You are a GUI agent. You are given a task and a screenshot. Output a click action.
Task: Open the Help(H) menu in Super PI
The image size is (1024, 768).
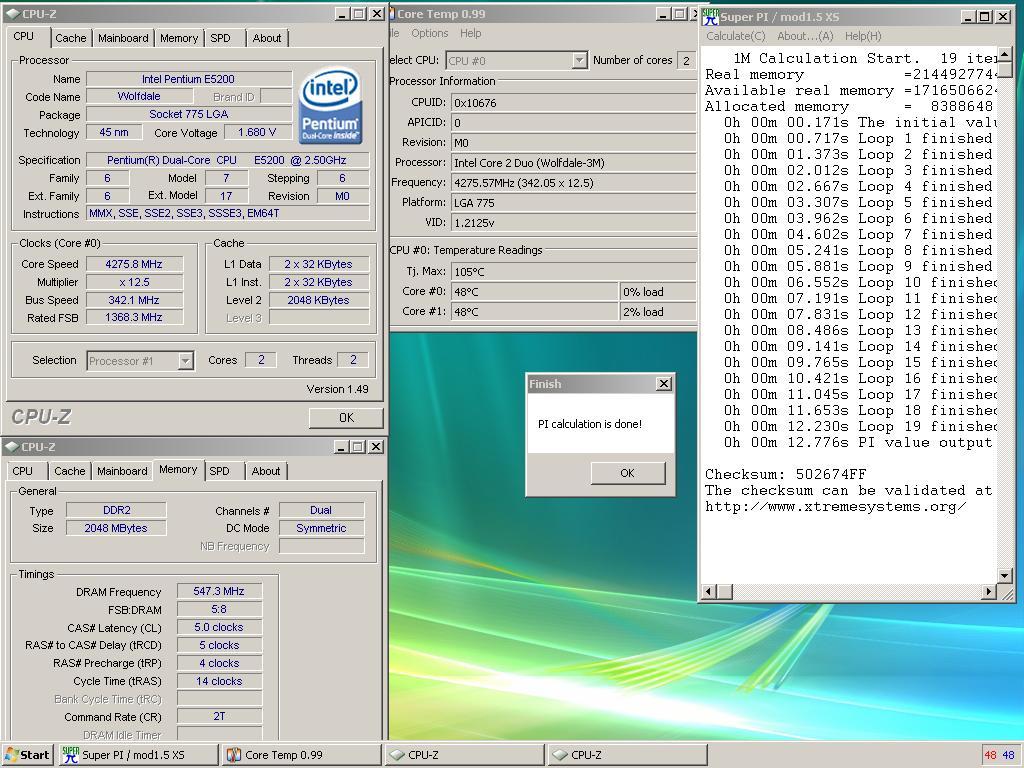tap(863, 37)
